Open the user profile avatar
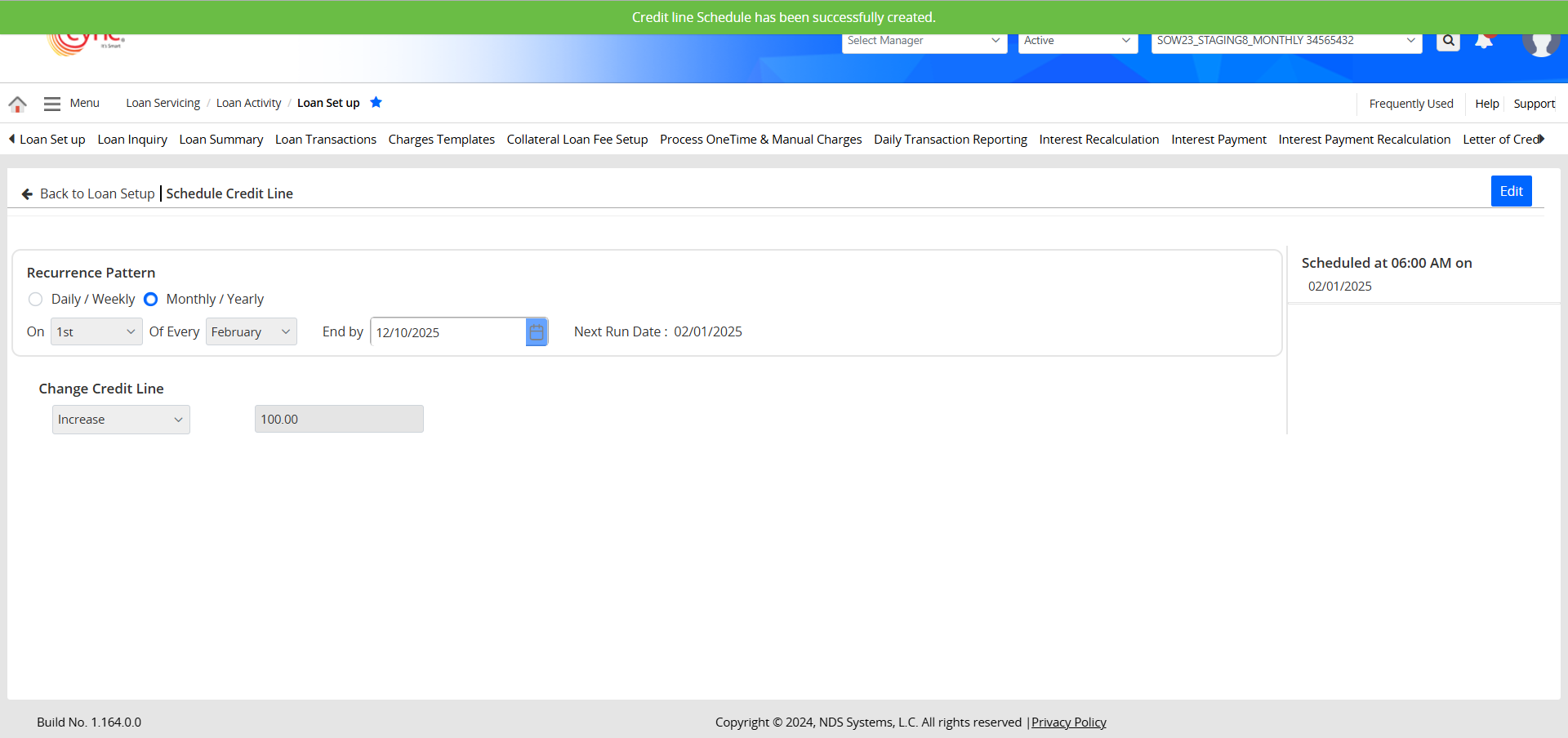The image size is (1568, 738). [x=1540, y=42]
